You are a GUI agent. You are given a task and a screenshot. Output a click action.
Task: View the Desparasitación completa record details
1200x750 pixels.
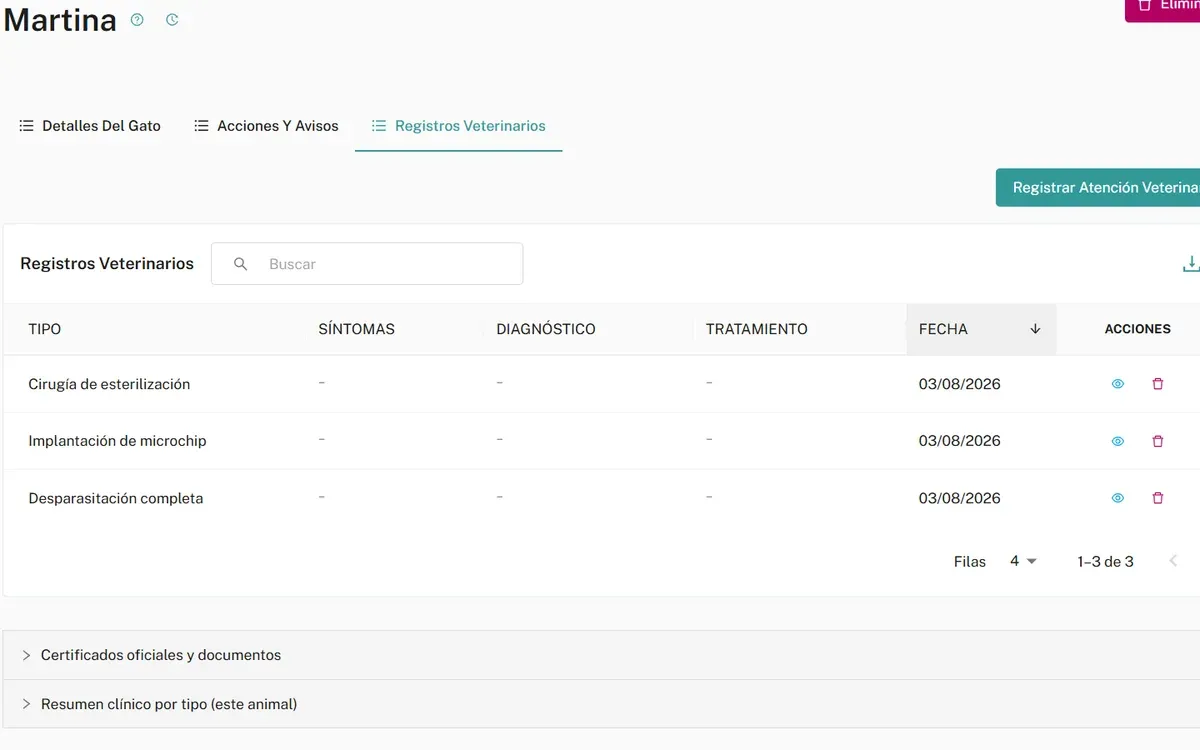tap(1118, 498)
